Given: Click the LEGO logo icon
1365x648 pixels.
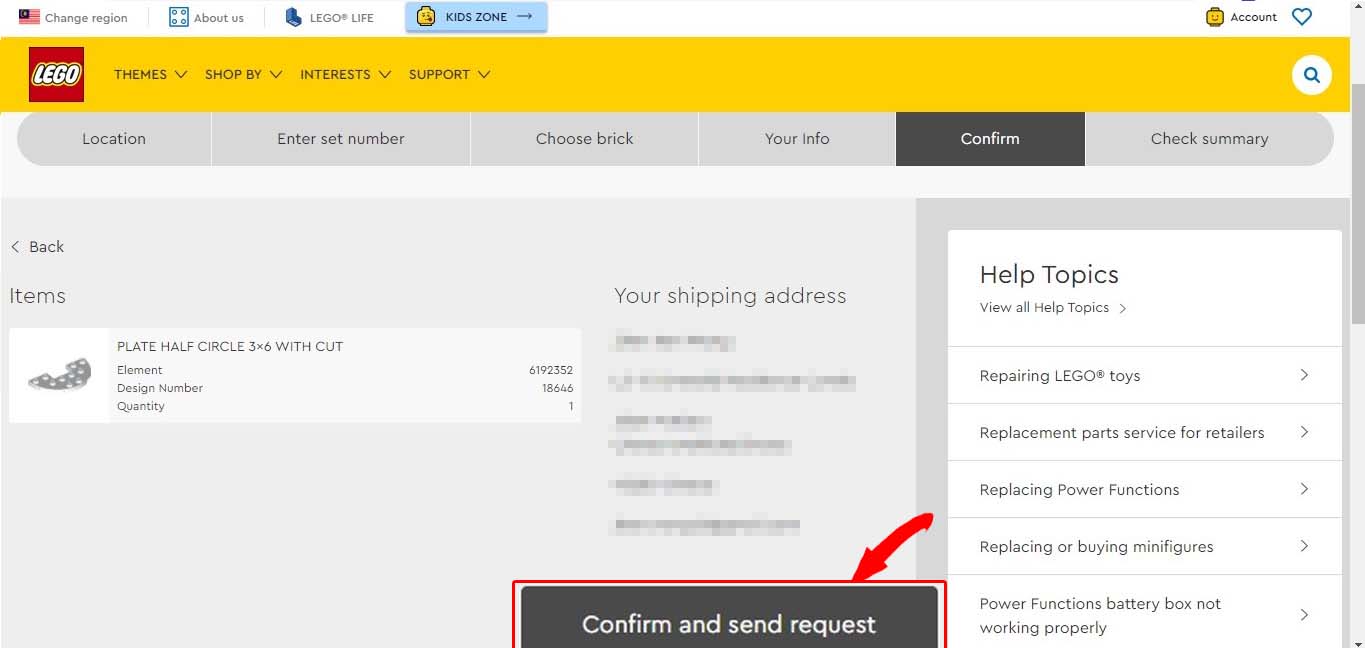Looking at the screenshot, I should pos(56,74).
